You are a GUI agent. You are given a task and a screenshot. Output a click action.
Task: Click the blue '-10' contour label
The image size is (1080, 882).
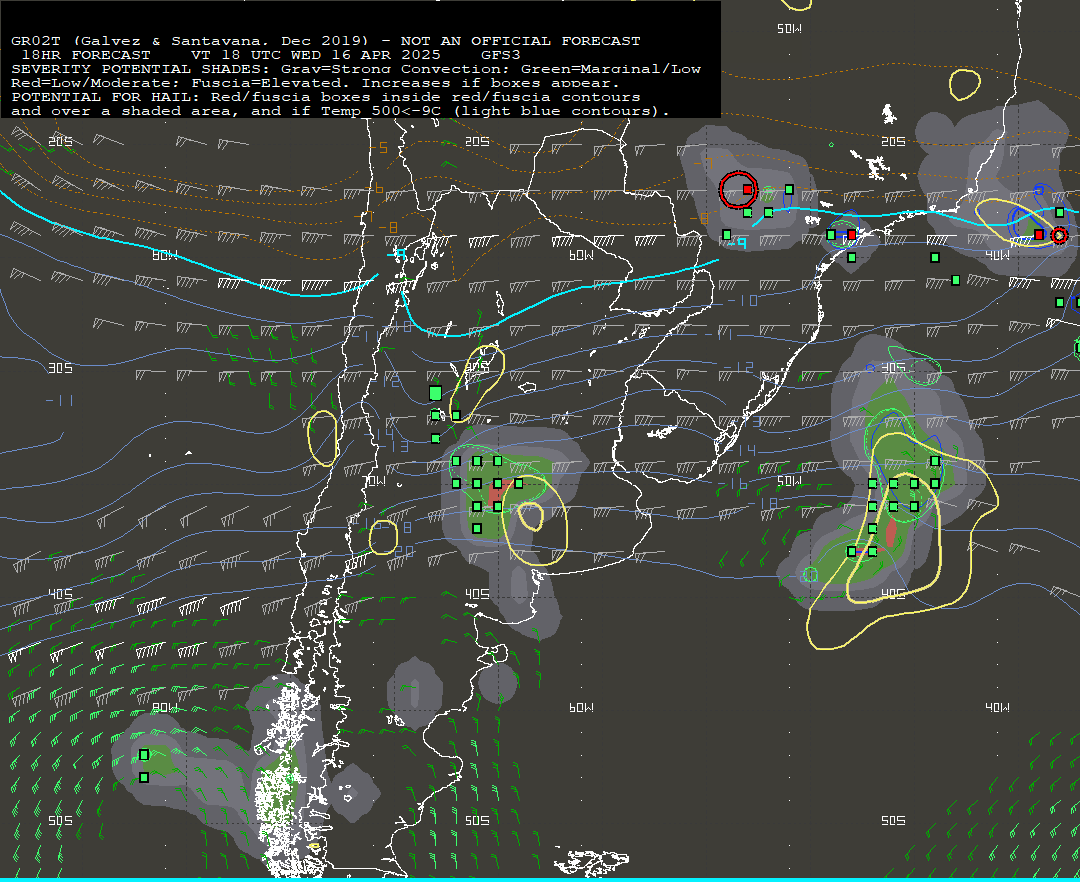744,301
